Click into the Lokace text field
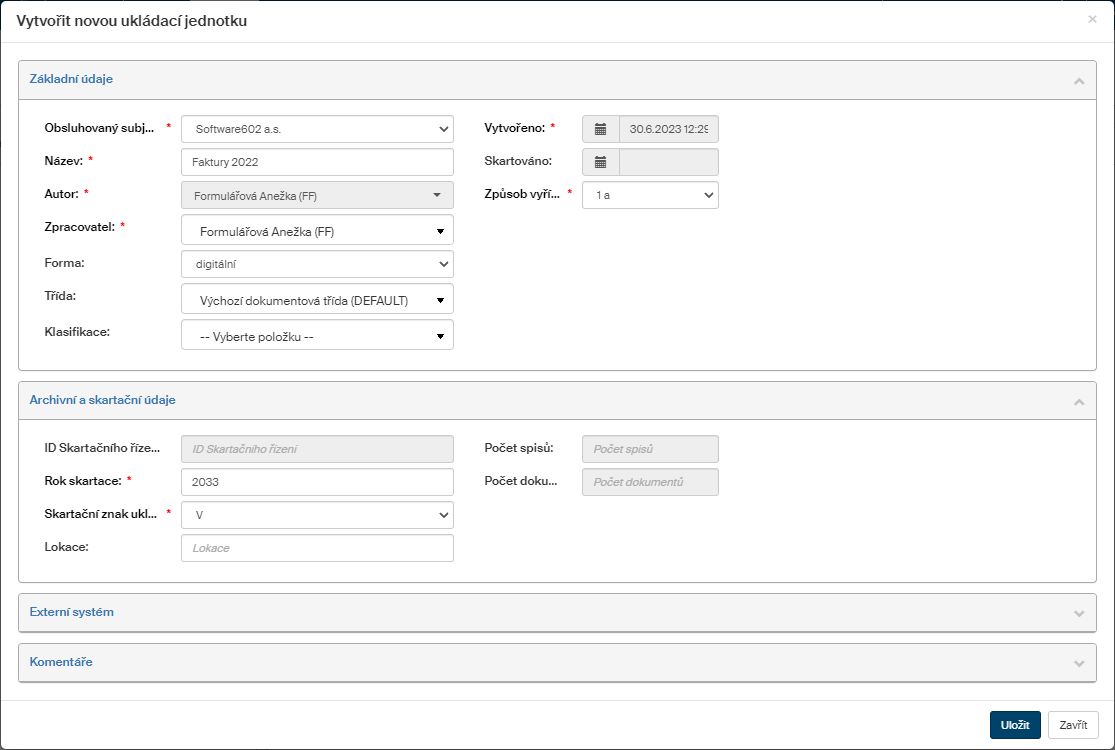The image size is (1115, 750). tap(317, 548)
